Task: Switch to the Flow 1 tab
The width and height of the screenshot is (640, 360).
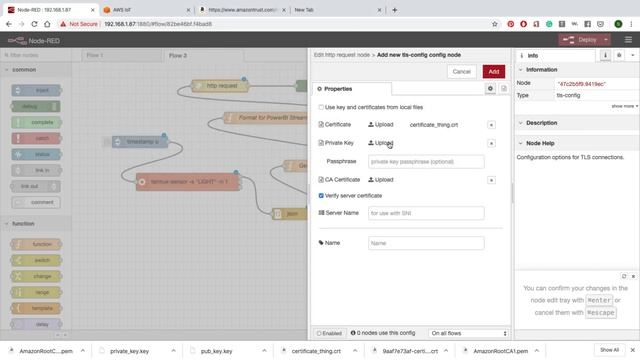Action: [122, 56]
